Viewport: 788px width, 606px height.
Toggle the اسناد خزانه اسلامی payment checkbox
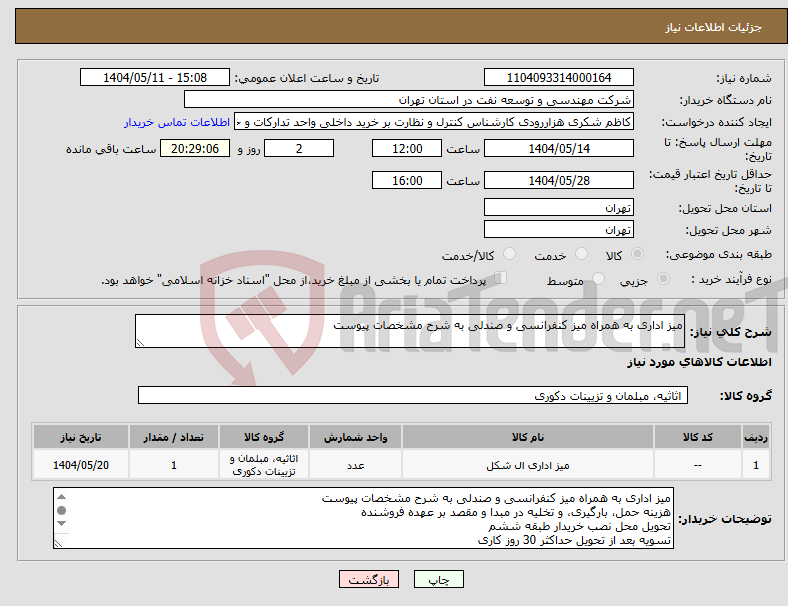click(x=500, y=278)
